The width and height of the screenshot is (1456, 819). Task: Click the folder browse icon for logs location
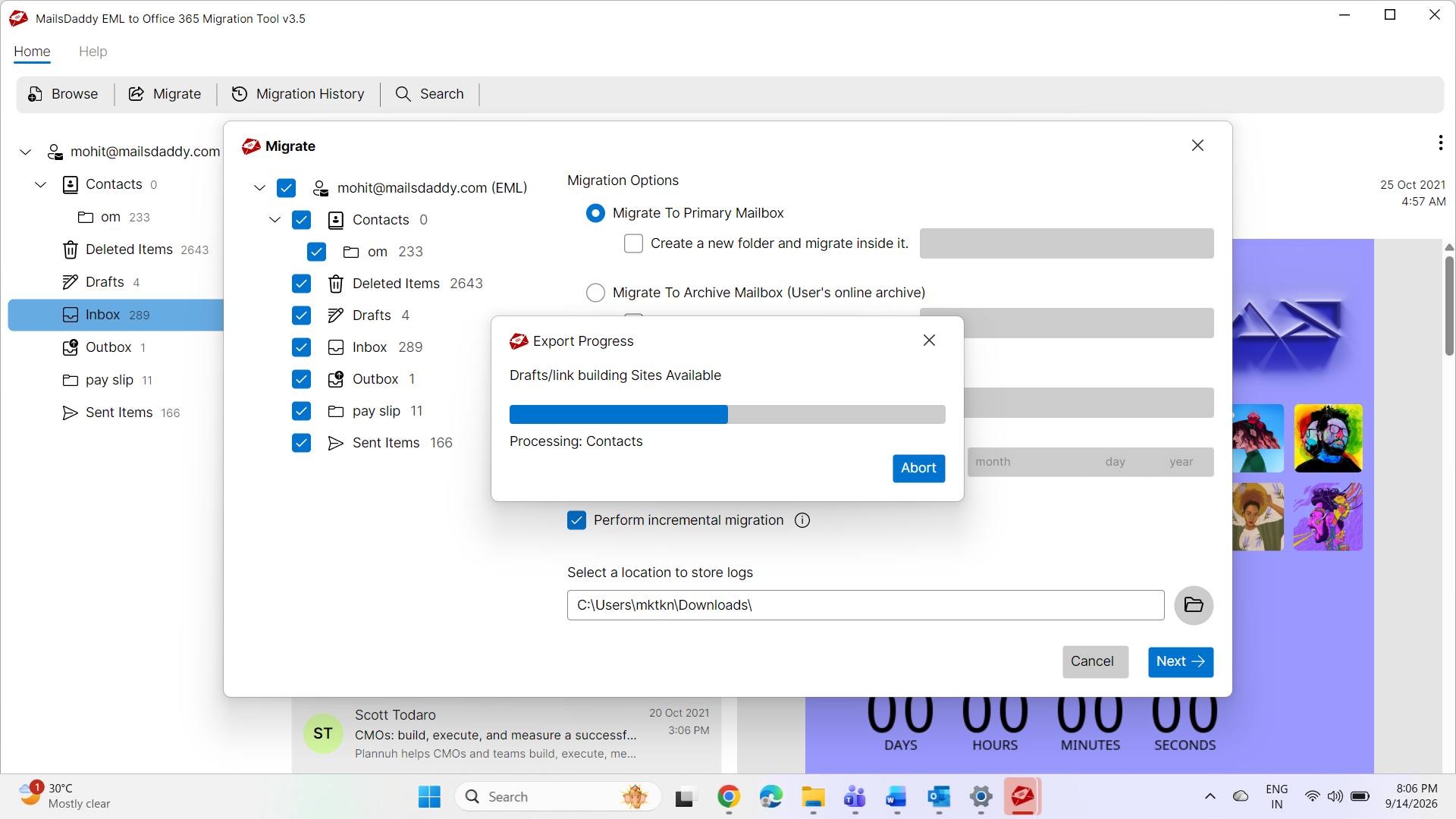(x=1194, y=605)
